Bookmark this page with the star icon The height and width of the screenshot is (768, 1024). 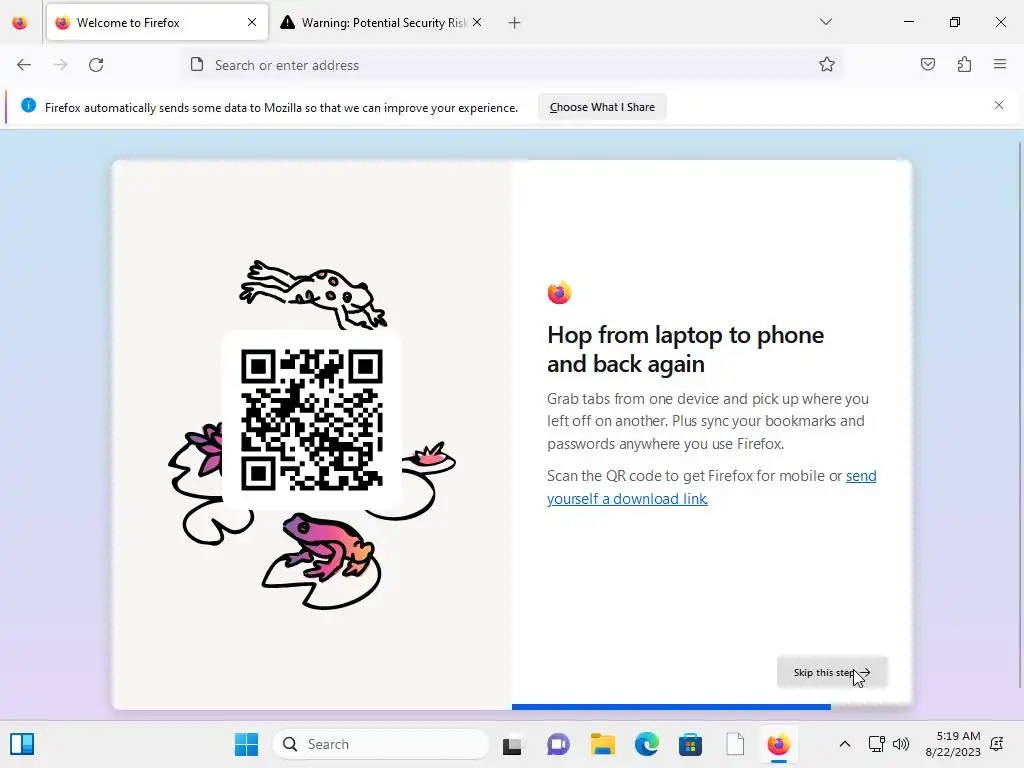827,64
